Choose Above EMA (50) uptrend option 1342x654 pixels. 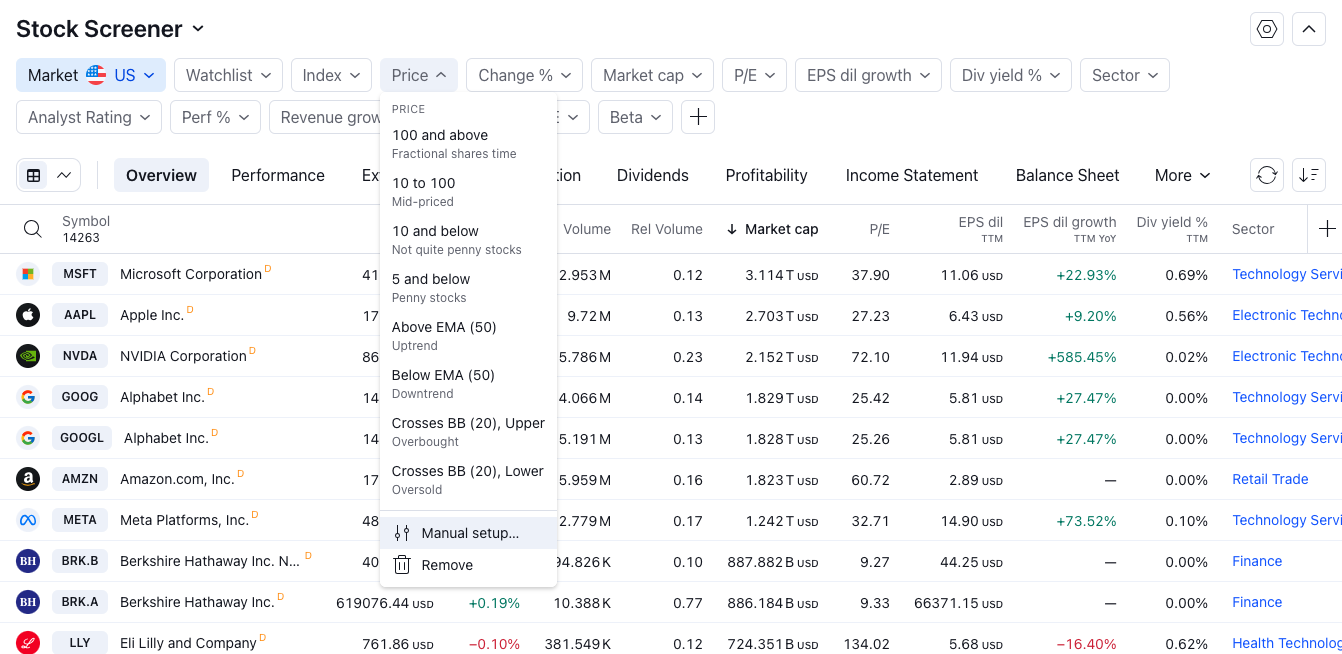point(468,336)
